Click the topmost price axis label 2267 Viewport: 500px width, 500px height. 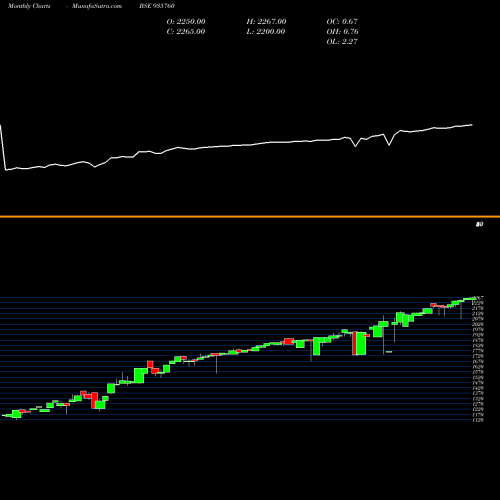pyautogui.click(x=478, y=297)
